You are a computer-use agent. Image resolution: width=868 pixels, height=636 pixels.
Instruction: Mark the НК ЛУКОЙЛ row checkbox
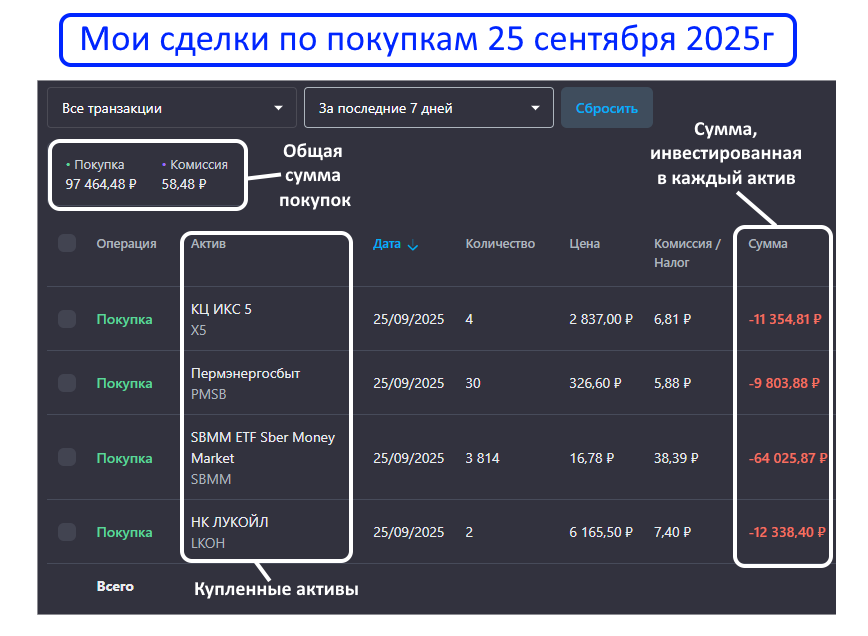coord(67,532)
